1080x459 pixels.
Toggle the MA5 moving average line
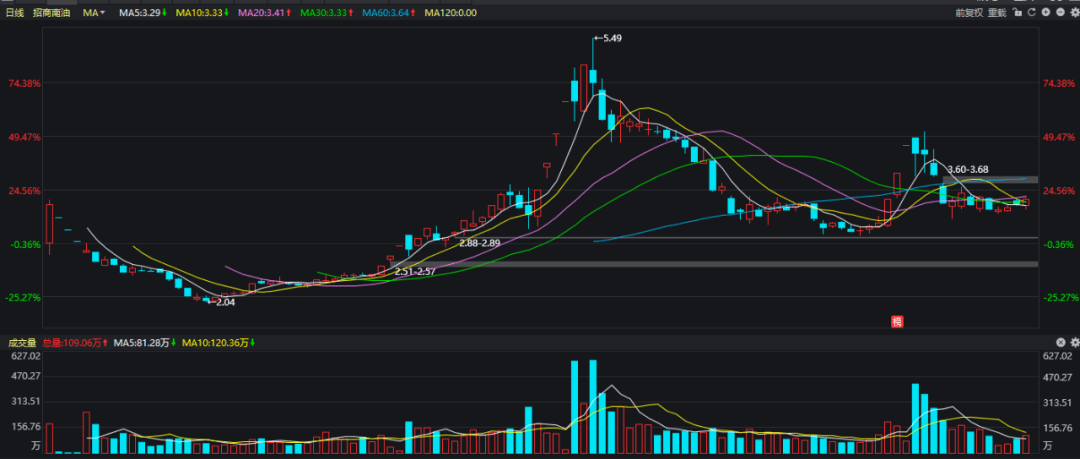[142, 13]
